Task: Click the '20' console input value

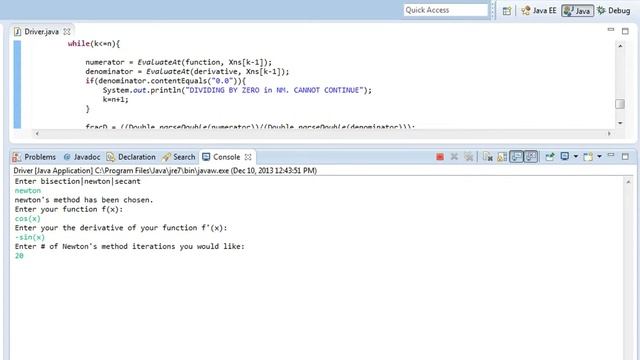Action: [19, 256]
